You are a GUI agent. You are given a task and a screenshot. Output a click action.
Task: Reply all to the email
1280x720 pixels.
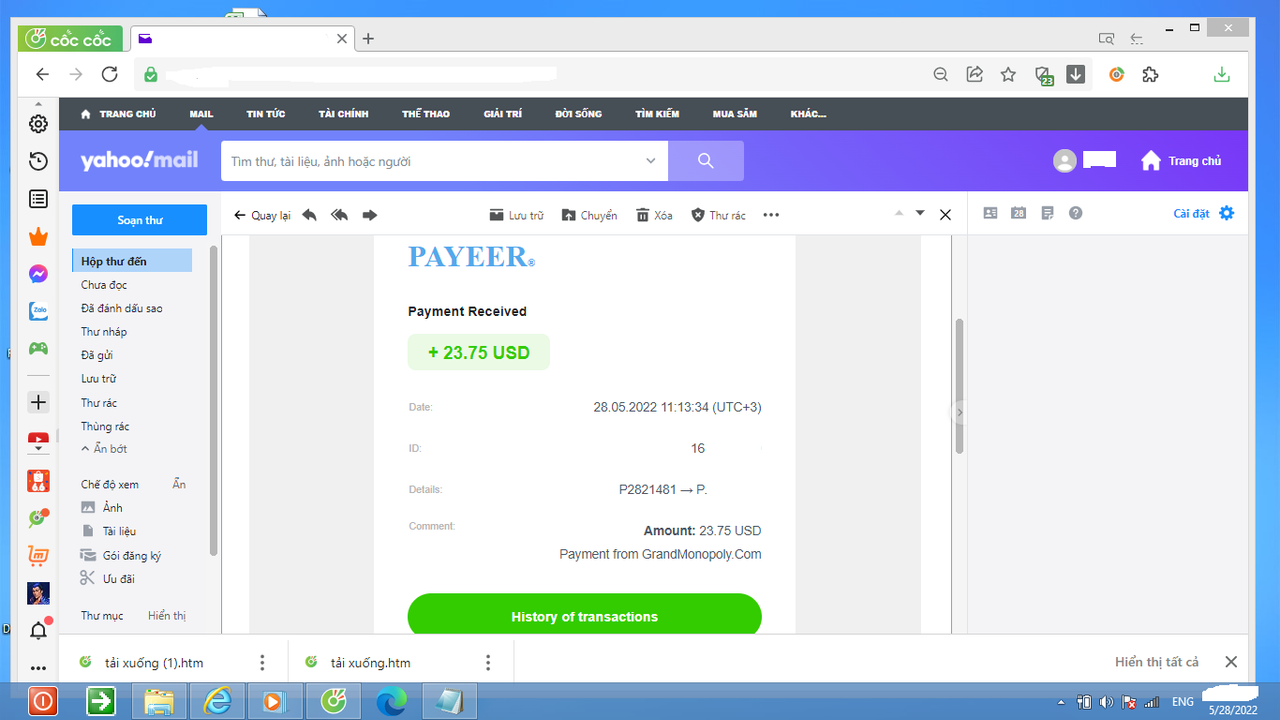pos(339,215)
